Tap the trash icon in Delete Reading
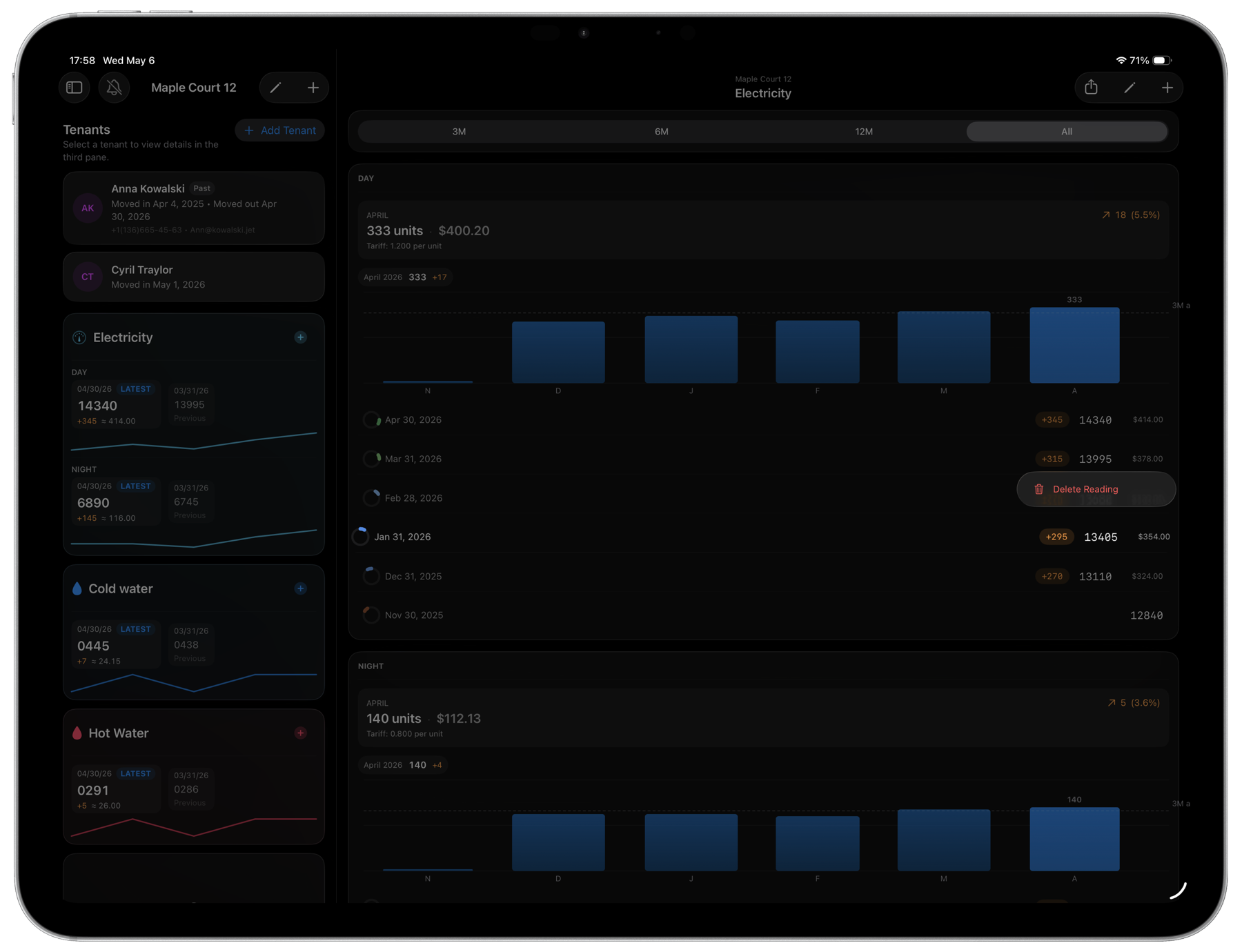The image size is (1242, 952). (1039, 489)
